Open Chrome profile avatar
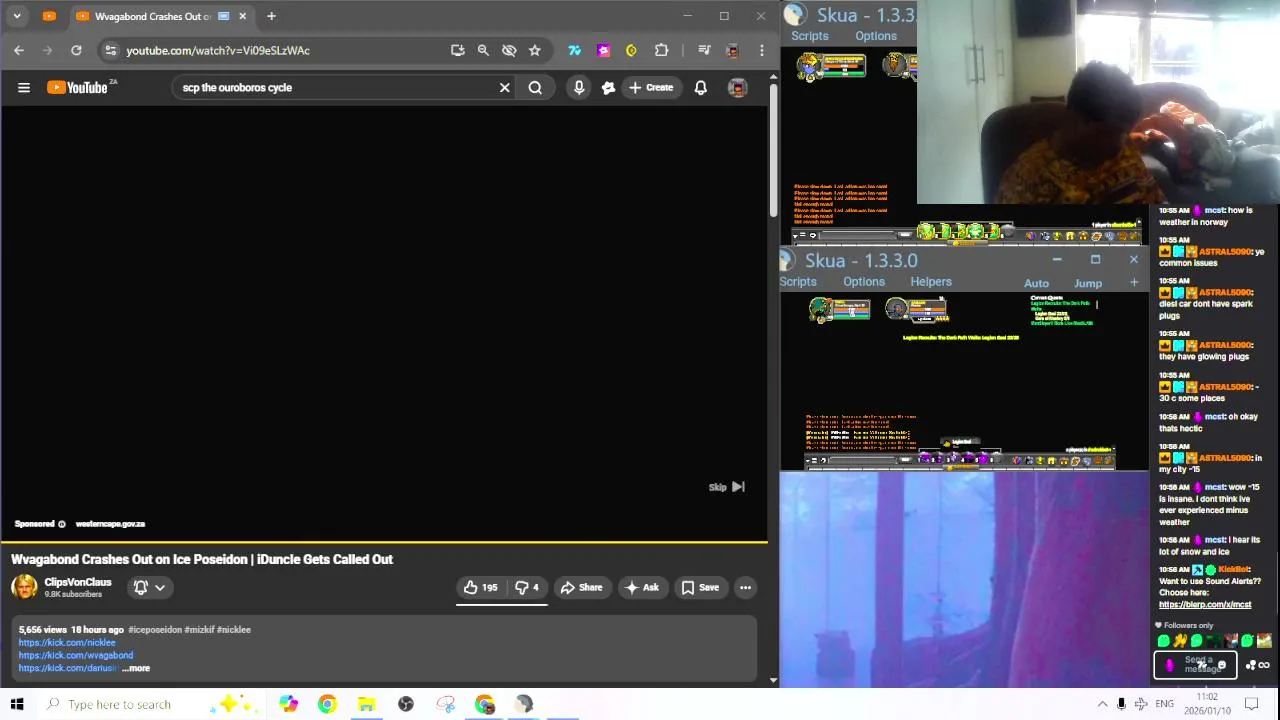Viewport: 1280px width, 720px height. (733, 50)
